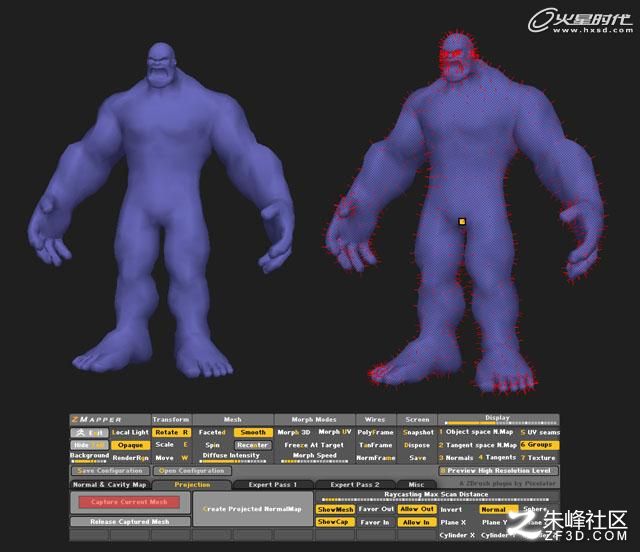Select 7 Texture display

click(538, 458)
